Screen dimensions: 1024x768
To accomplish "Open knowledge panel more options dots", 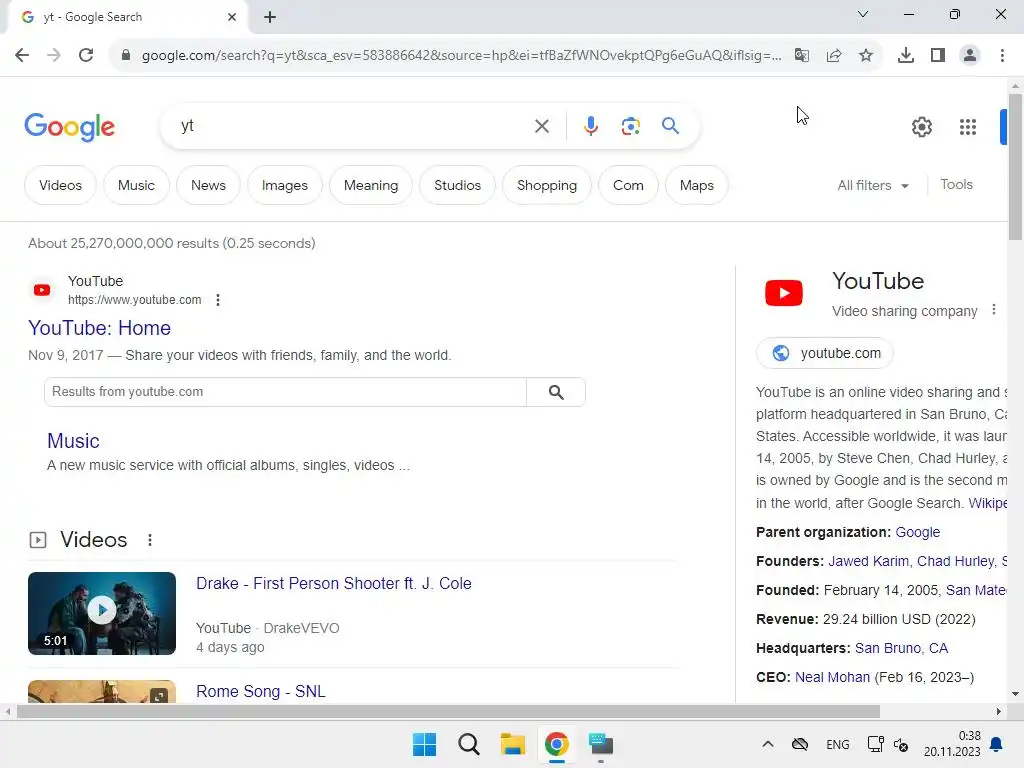I will (993, 310).
